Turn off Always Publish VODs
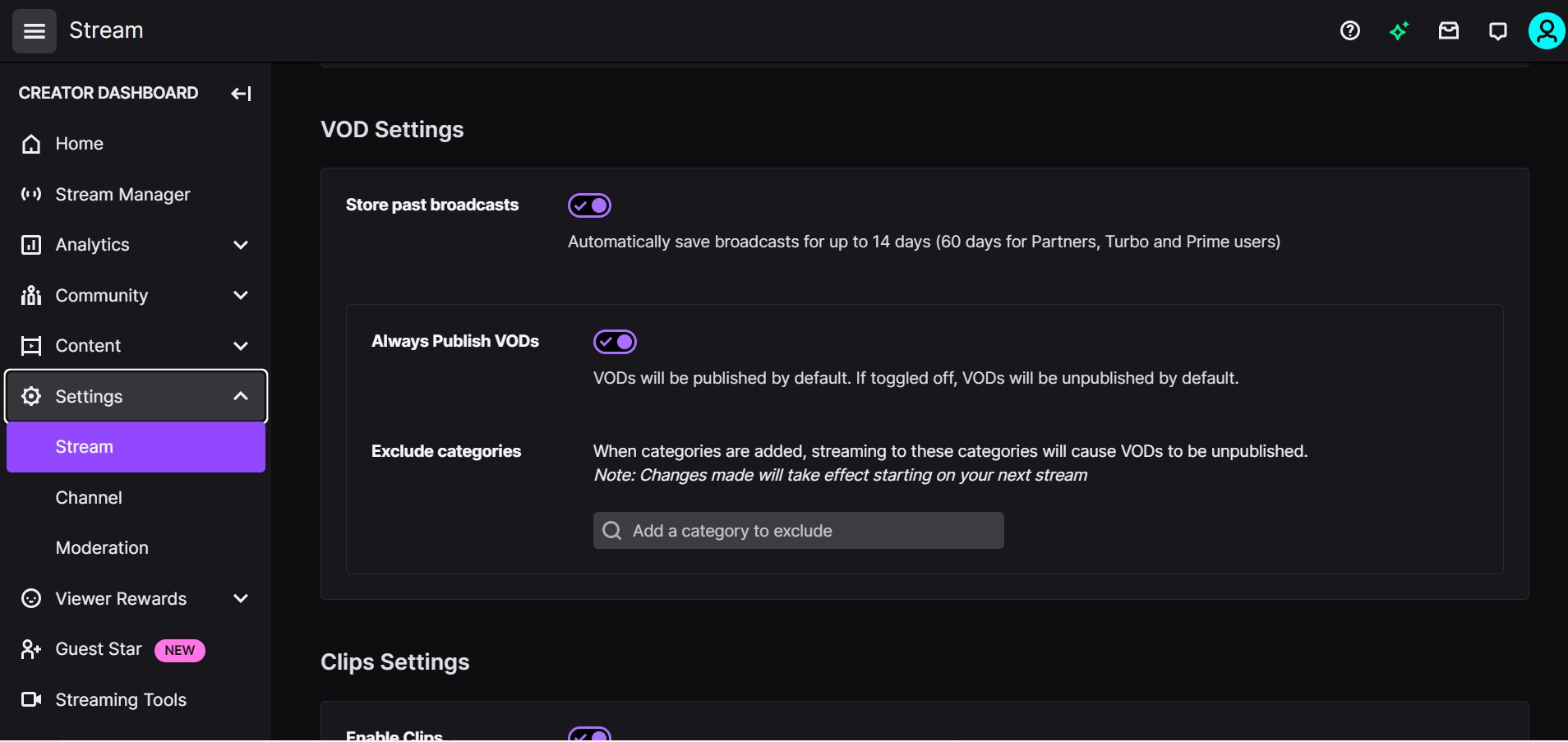The width and height of the screenshot is (1568, 742). (616, 341)
